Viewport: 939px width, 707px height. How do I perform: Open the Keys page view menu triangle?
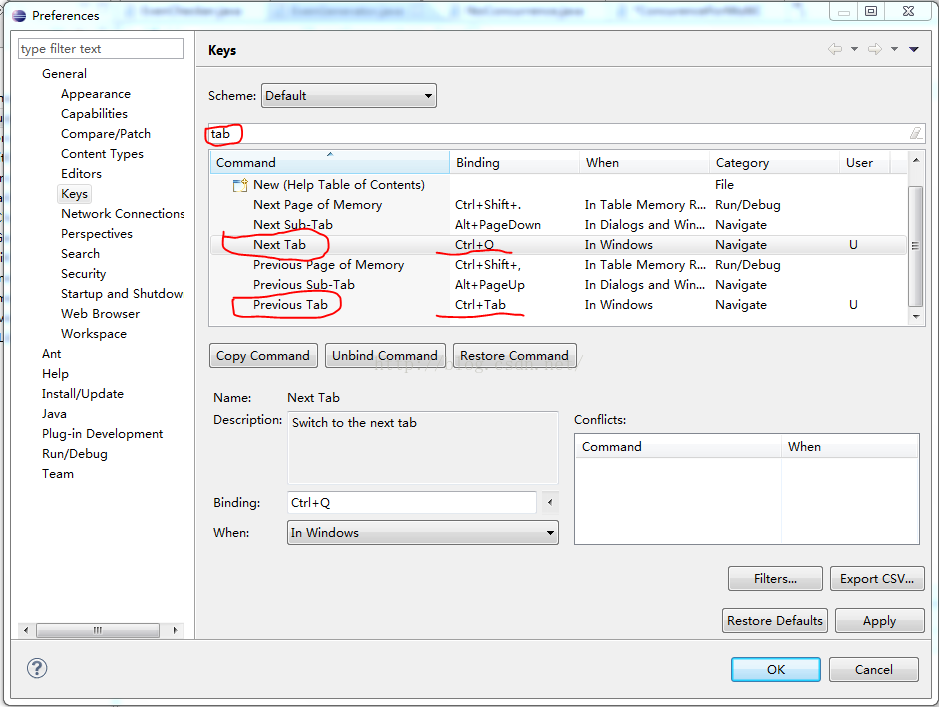pos(914,49)
